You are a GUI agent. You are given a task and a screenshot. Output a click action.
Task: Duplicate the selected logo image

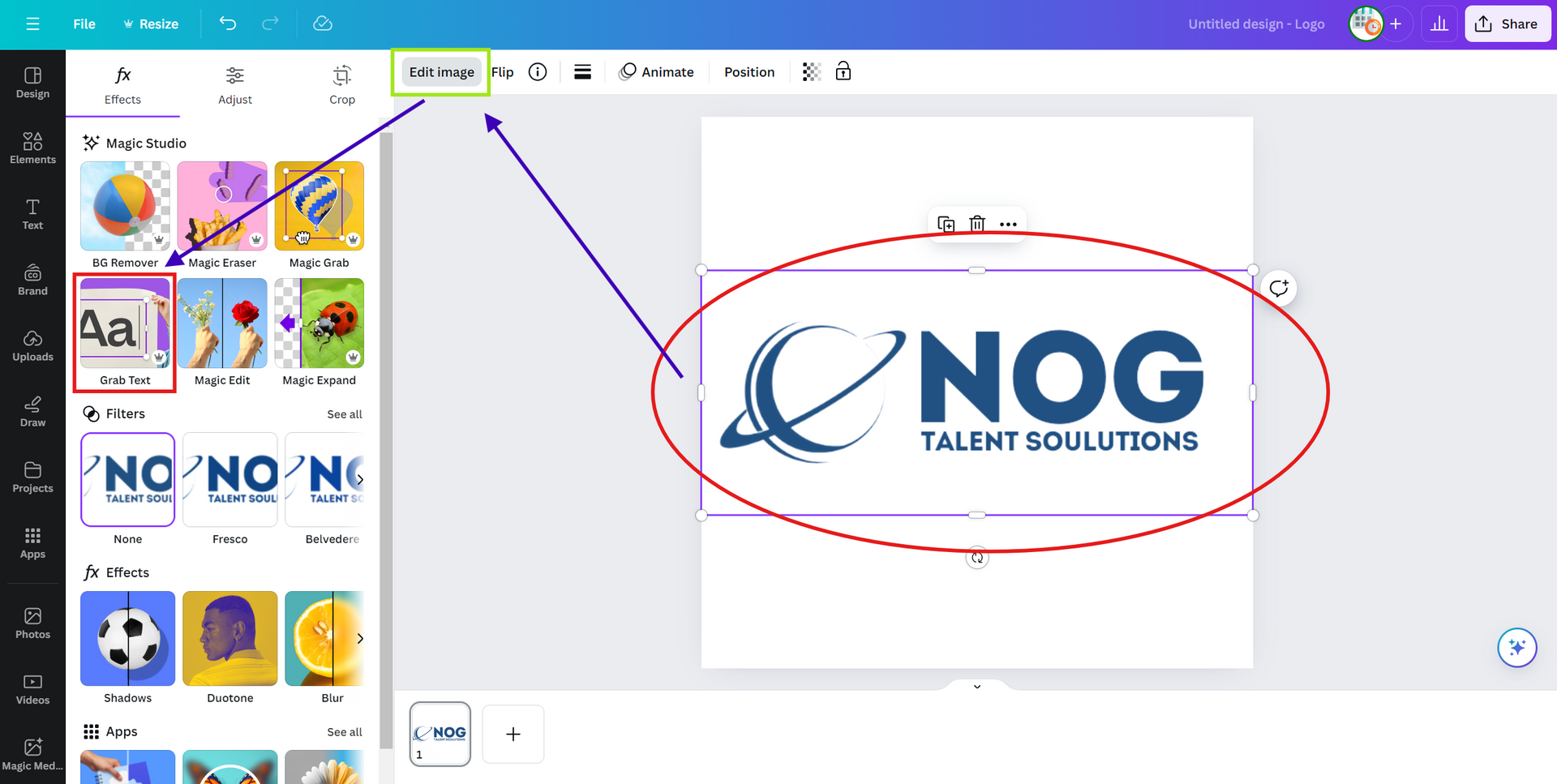click(x=946, y=224)
